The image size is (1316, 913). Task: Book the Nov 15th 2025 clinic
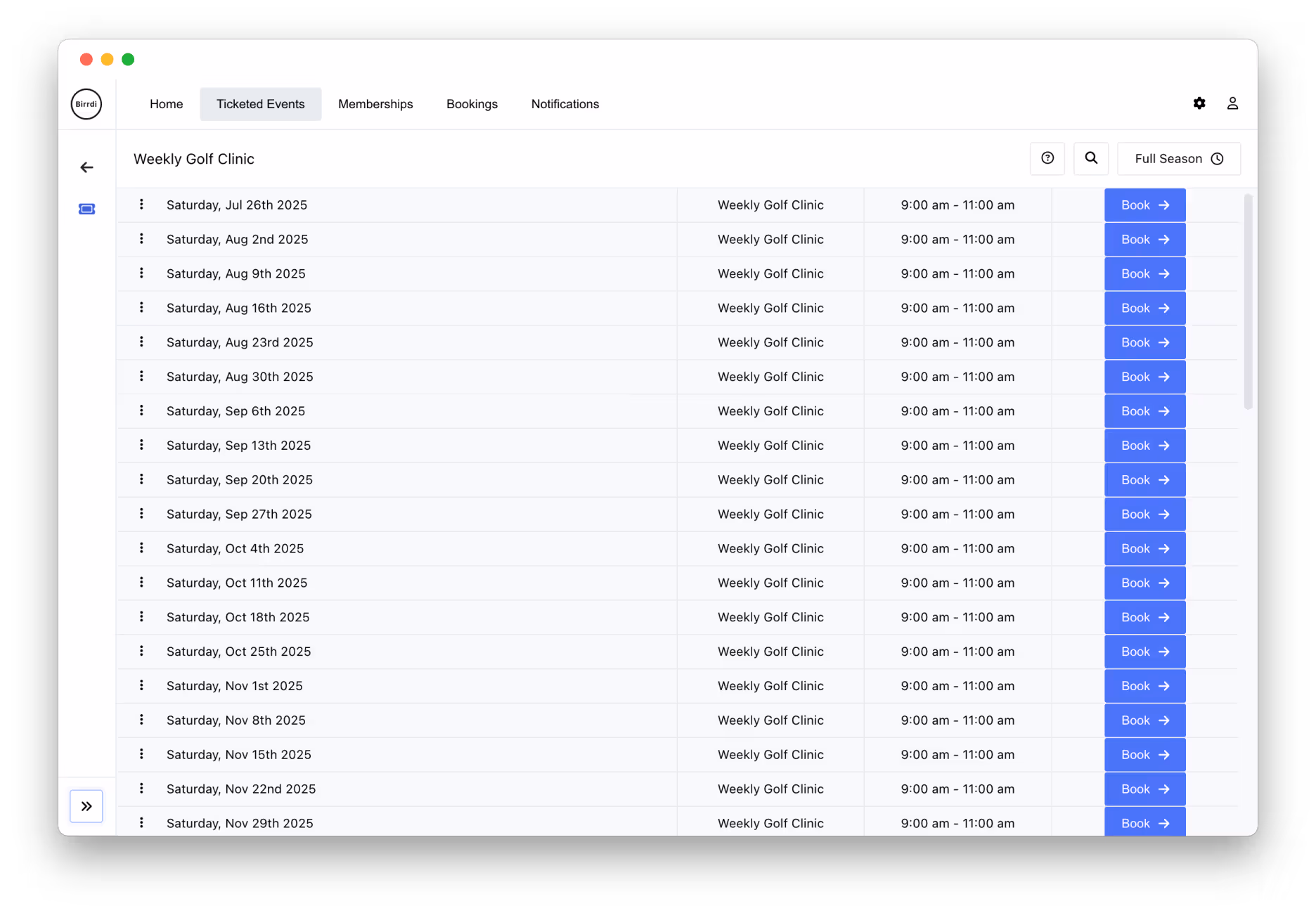tap(1144, 755)
